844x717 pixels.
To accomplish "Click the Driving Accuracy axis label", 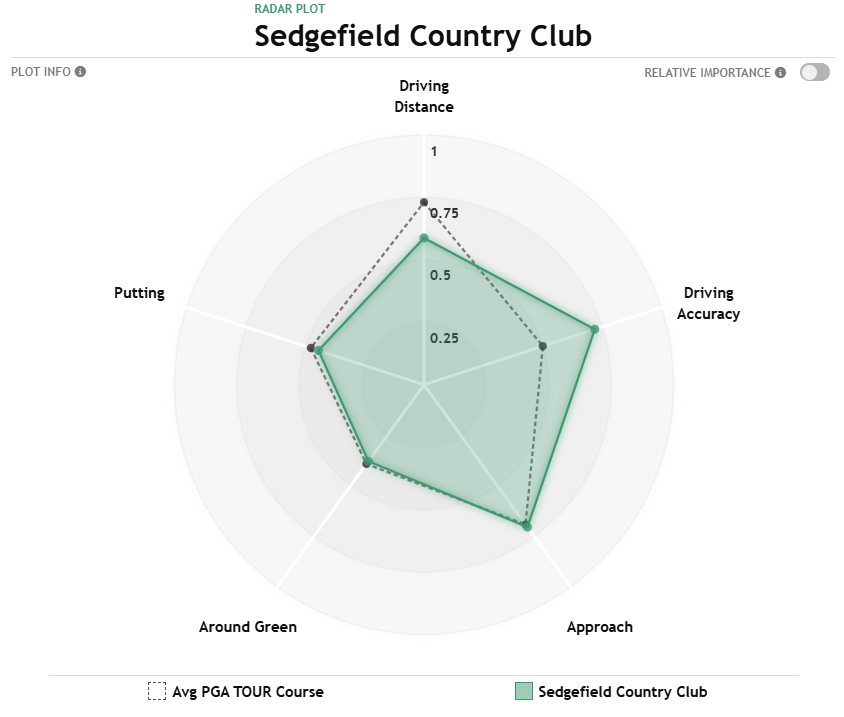I will pos(708,303).
